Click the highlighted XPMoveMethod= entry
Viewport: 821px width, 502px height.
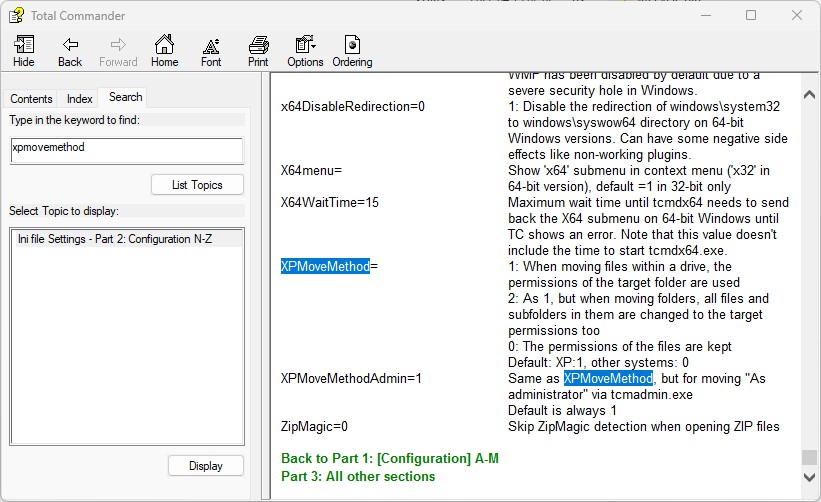coord(329,266)
